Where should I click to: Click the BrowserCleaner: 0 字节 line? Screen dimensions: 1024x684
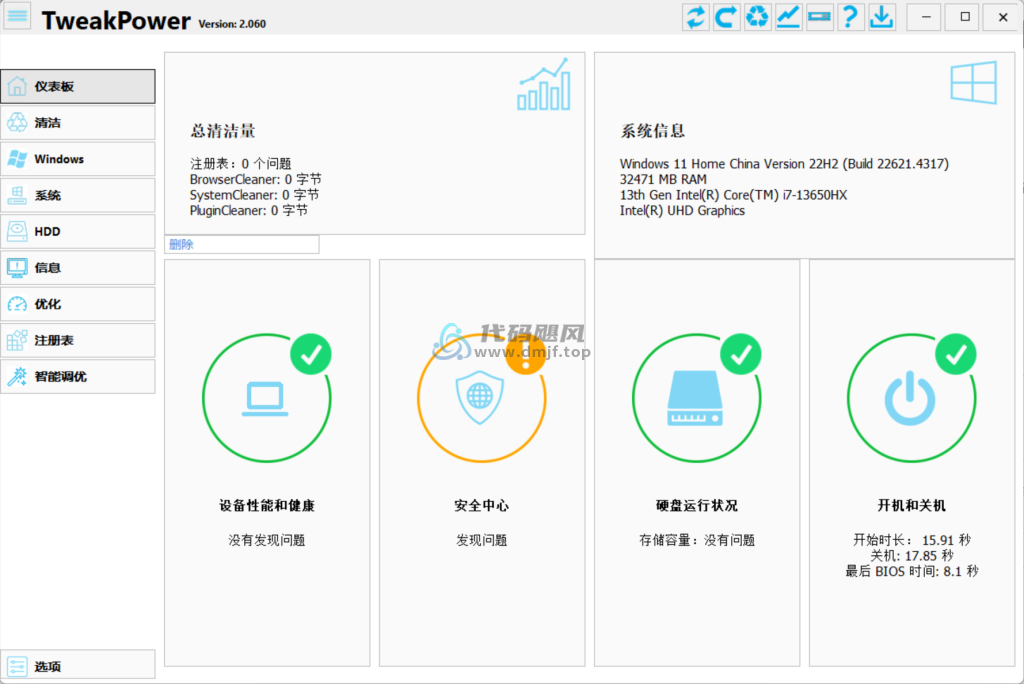[255, 179]
